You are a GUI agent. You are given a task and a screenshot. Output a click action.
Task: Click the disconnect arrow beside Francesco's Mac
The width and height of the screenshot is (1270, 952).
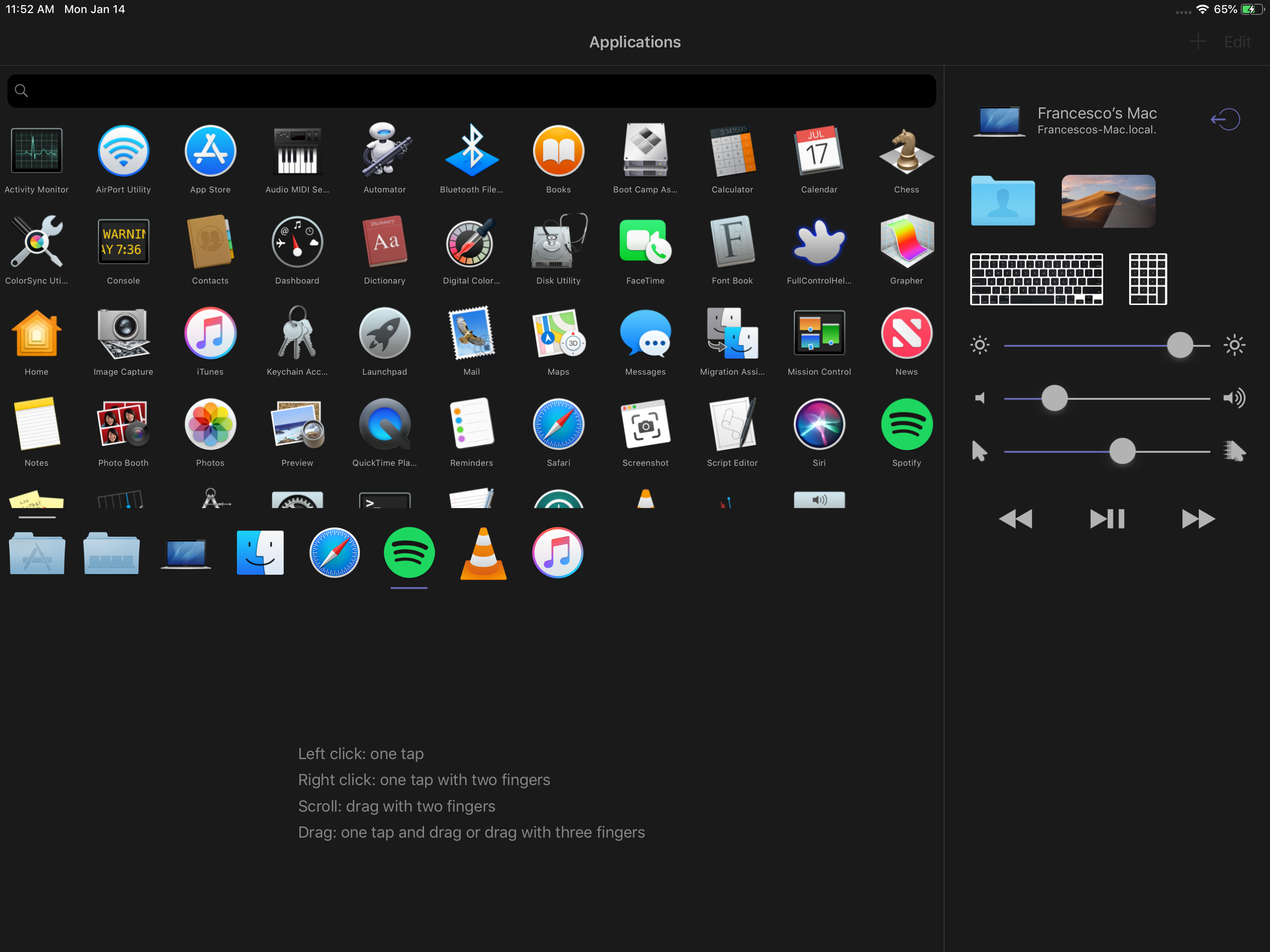(1224, 119)
